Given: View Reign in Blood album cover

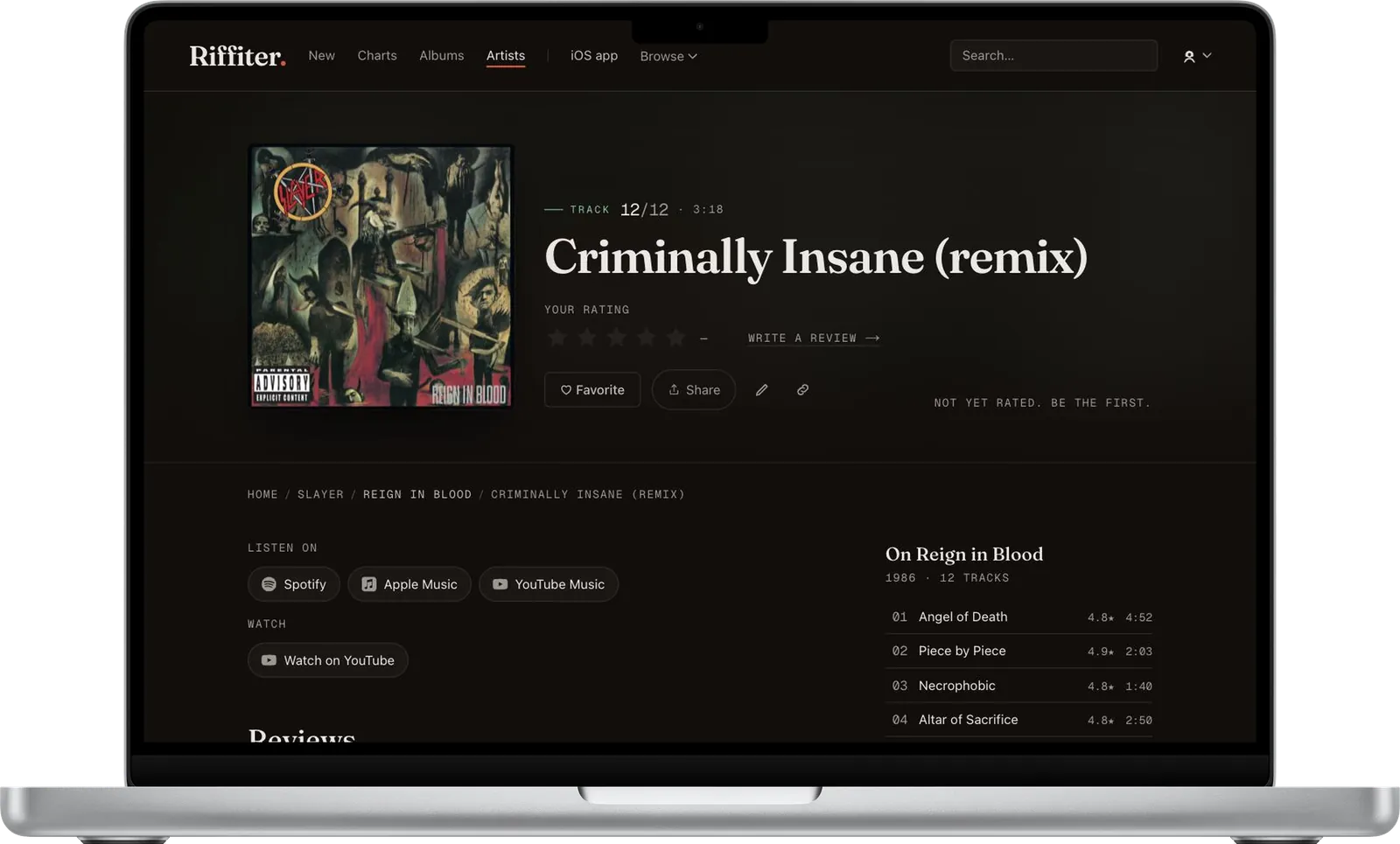Looking at the screenshot, I should pyautogui.click(x=381, y=276).
